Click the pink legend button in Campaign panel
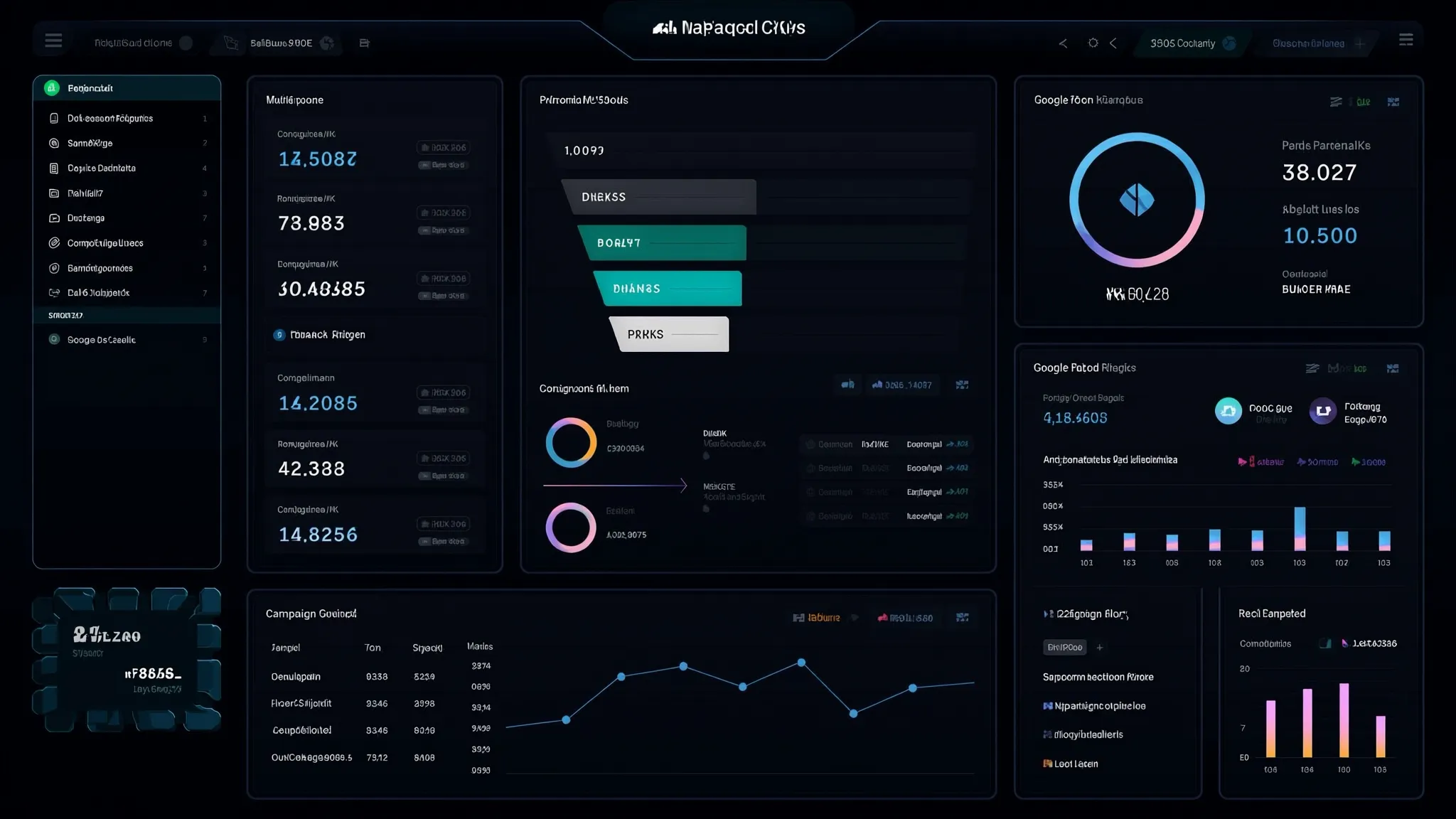 [904, 618]
